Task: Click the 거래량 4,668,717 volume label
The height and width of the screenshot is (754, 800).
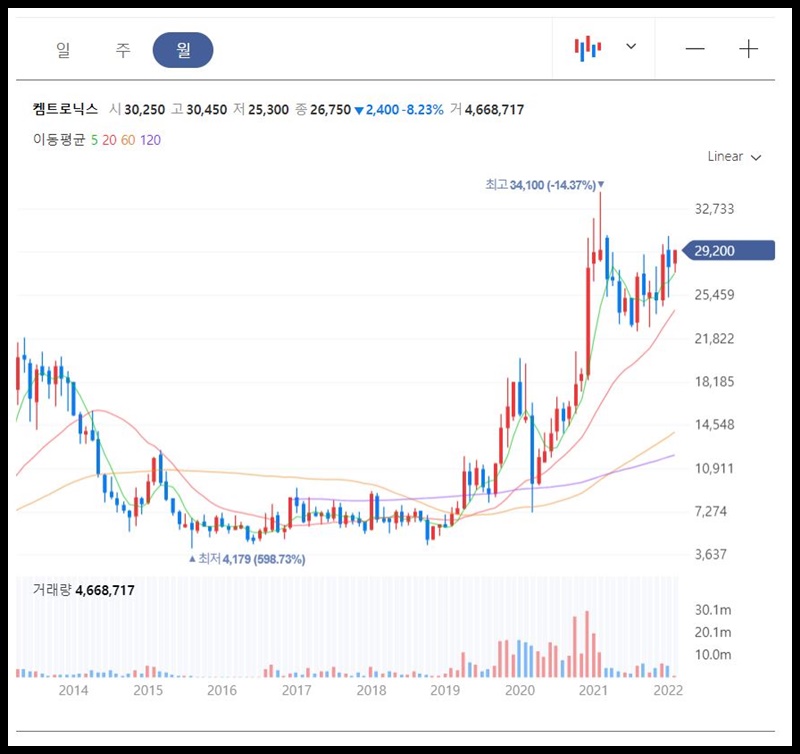Action: [x=84, y=590]
